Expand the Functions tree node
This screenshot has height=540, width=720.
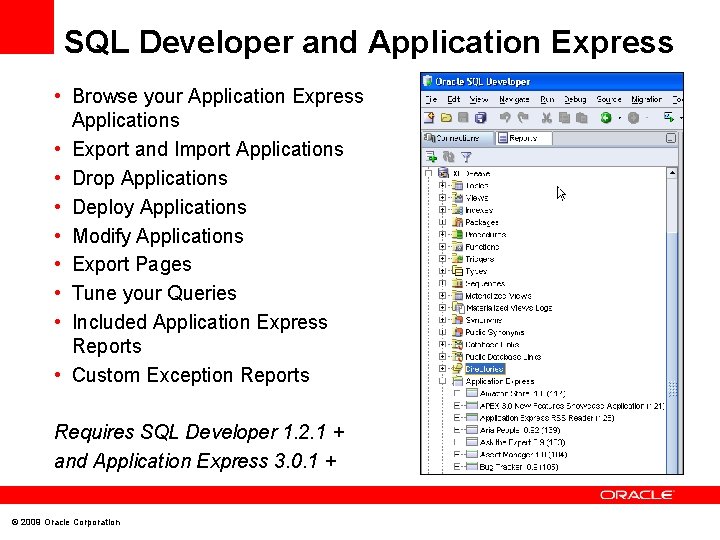point(442,247)
